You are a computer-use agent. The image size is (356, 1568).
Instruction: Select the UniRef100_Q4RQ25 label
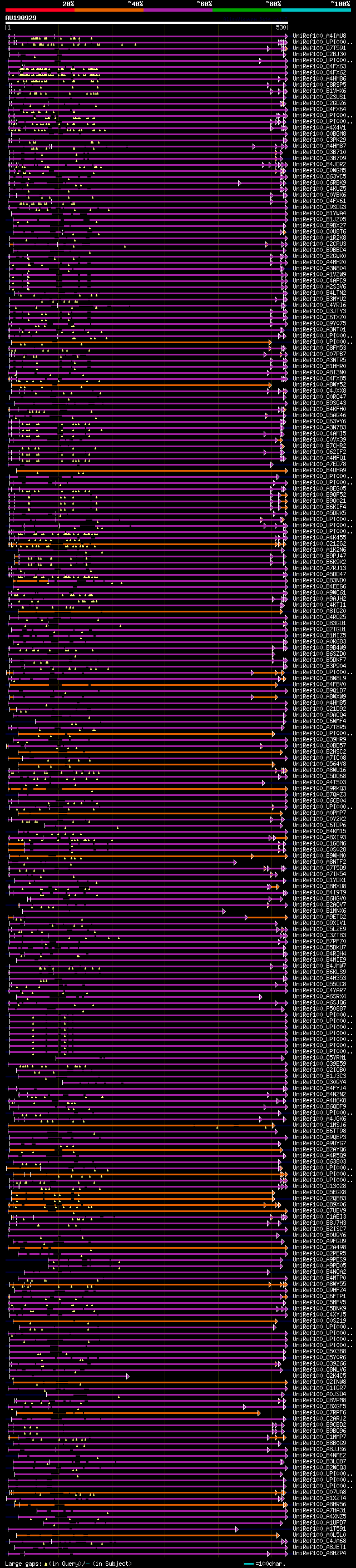coord(319,617)
